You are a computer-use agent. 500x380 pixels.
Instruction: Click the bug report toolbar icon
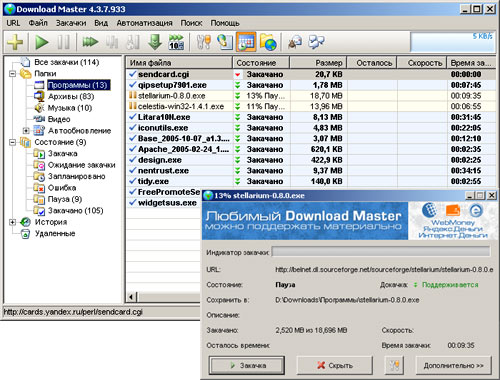(295, 42)
